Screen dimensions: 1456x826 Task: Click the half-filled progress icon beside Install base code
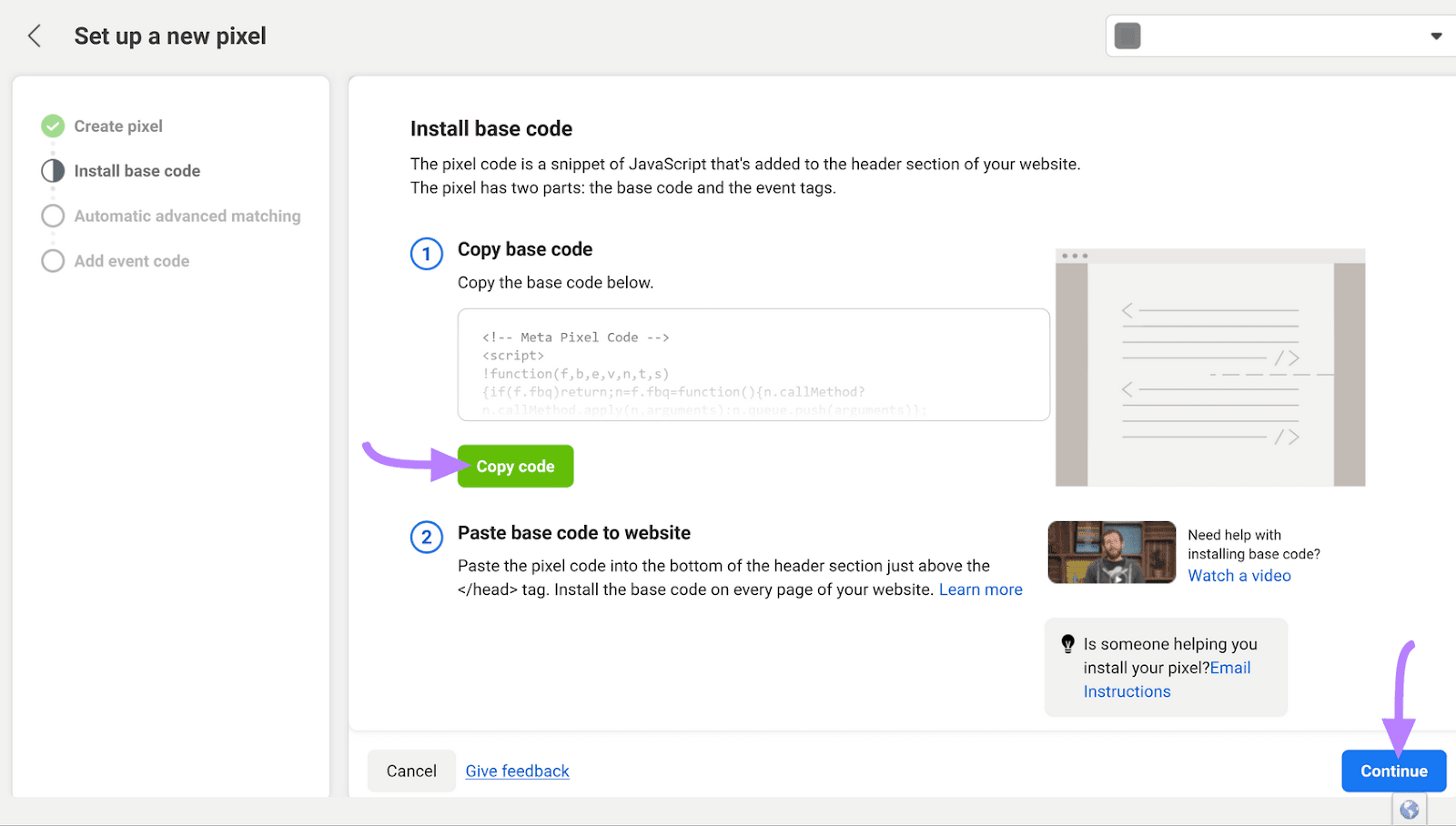click(x=53, y=170)
